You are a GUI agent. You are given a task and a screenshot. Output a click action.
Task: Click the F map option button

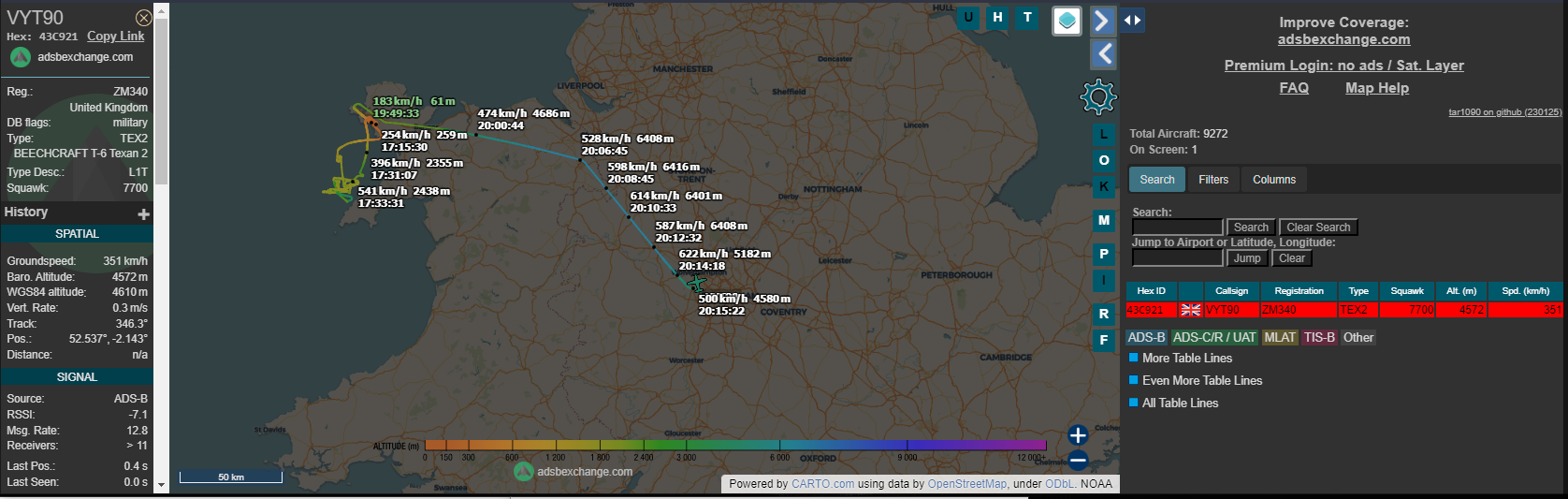coord(1104,340)
